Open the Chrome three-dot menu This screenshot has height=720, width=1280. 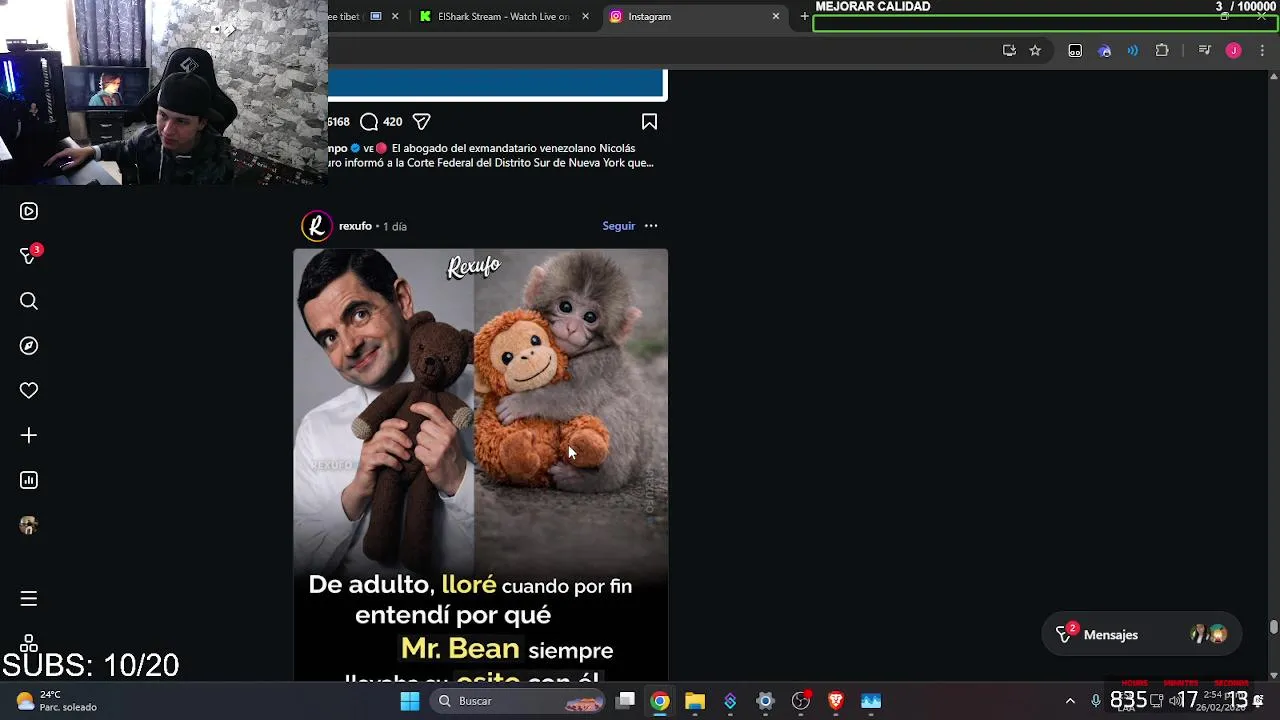coord(1262,50)
